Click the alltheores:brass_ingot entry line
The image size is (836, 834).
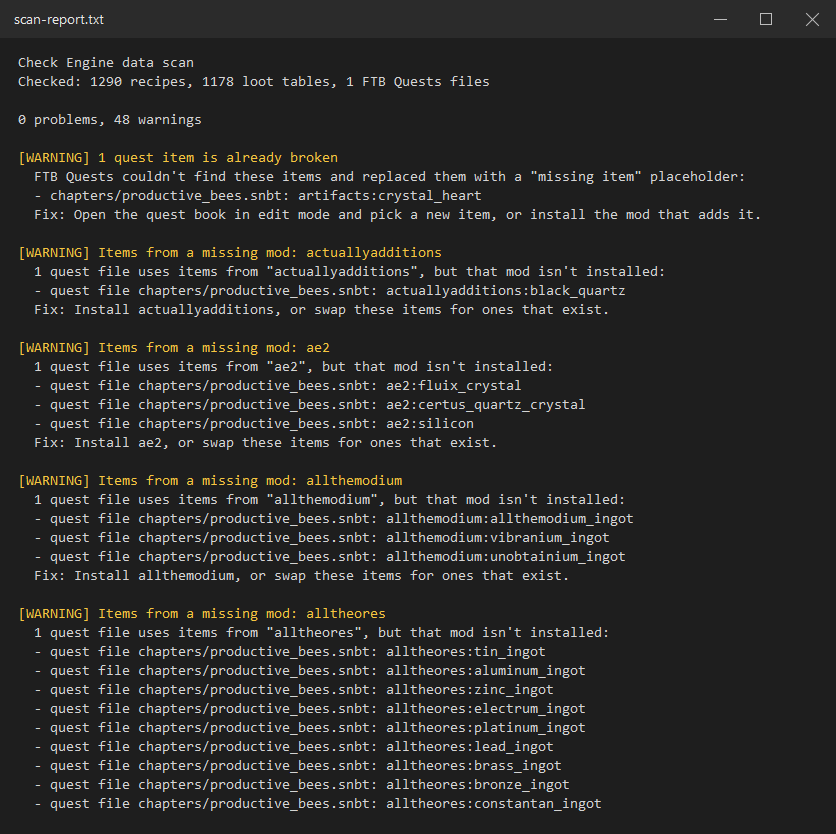(298, 766)
